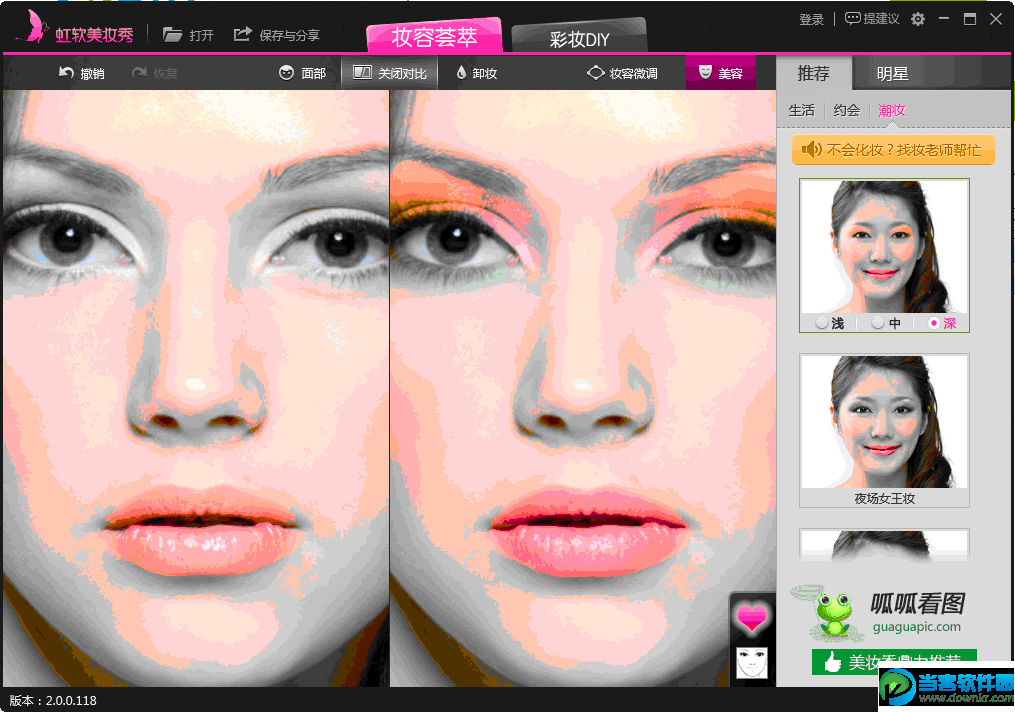
Task: Select the medium (中) intensity radio button
Action: coord(877,323)
